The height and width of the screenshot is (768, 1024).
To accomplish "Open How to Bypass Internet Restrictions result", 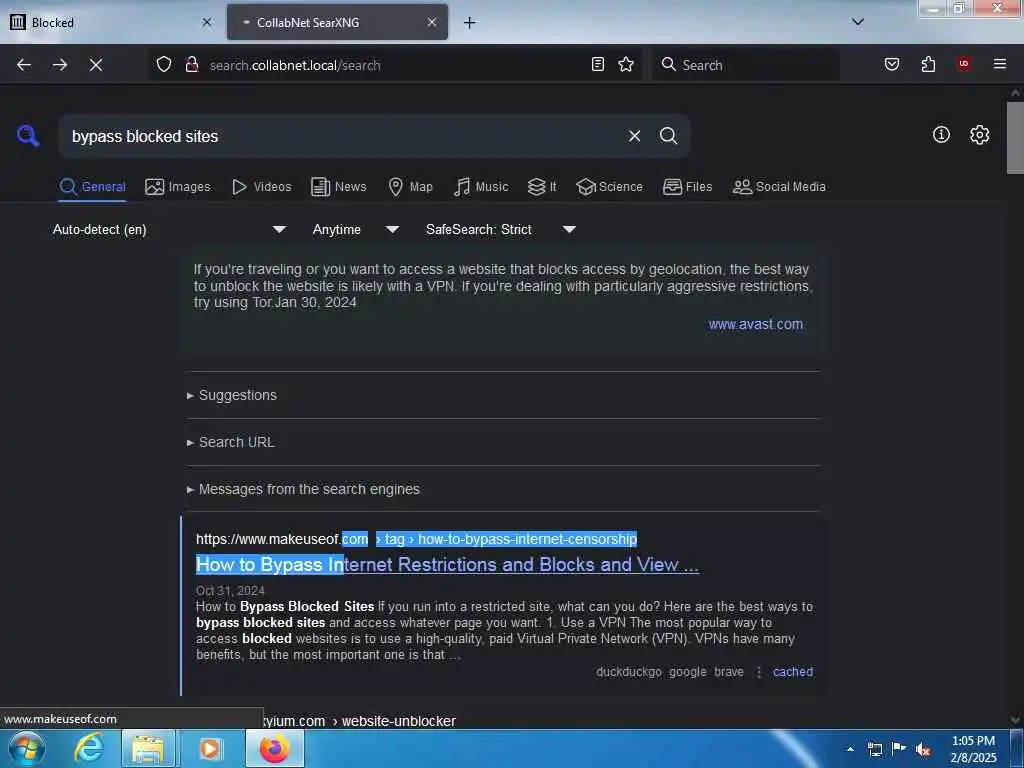I will coord(447,564).
